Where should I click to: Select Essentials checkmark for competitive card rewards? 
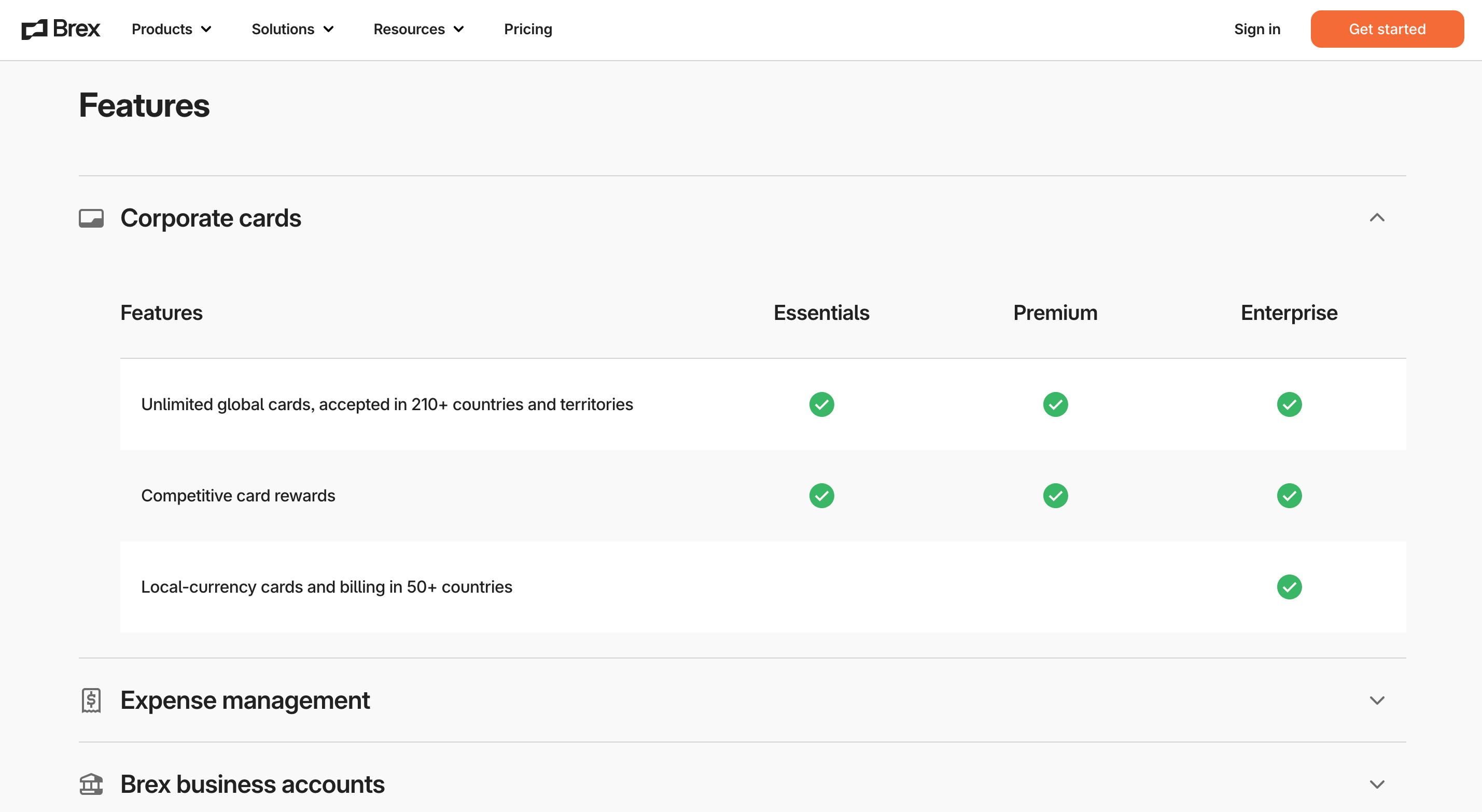click(x=821, y=496)
